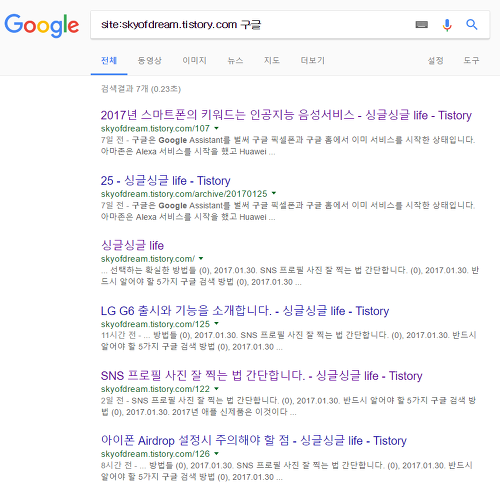Open 도구 search tools
The width and height of the screenshot is (500, 493).
pyautogui.click(x=471, y=60)
